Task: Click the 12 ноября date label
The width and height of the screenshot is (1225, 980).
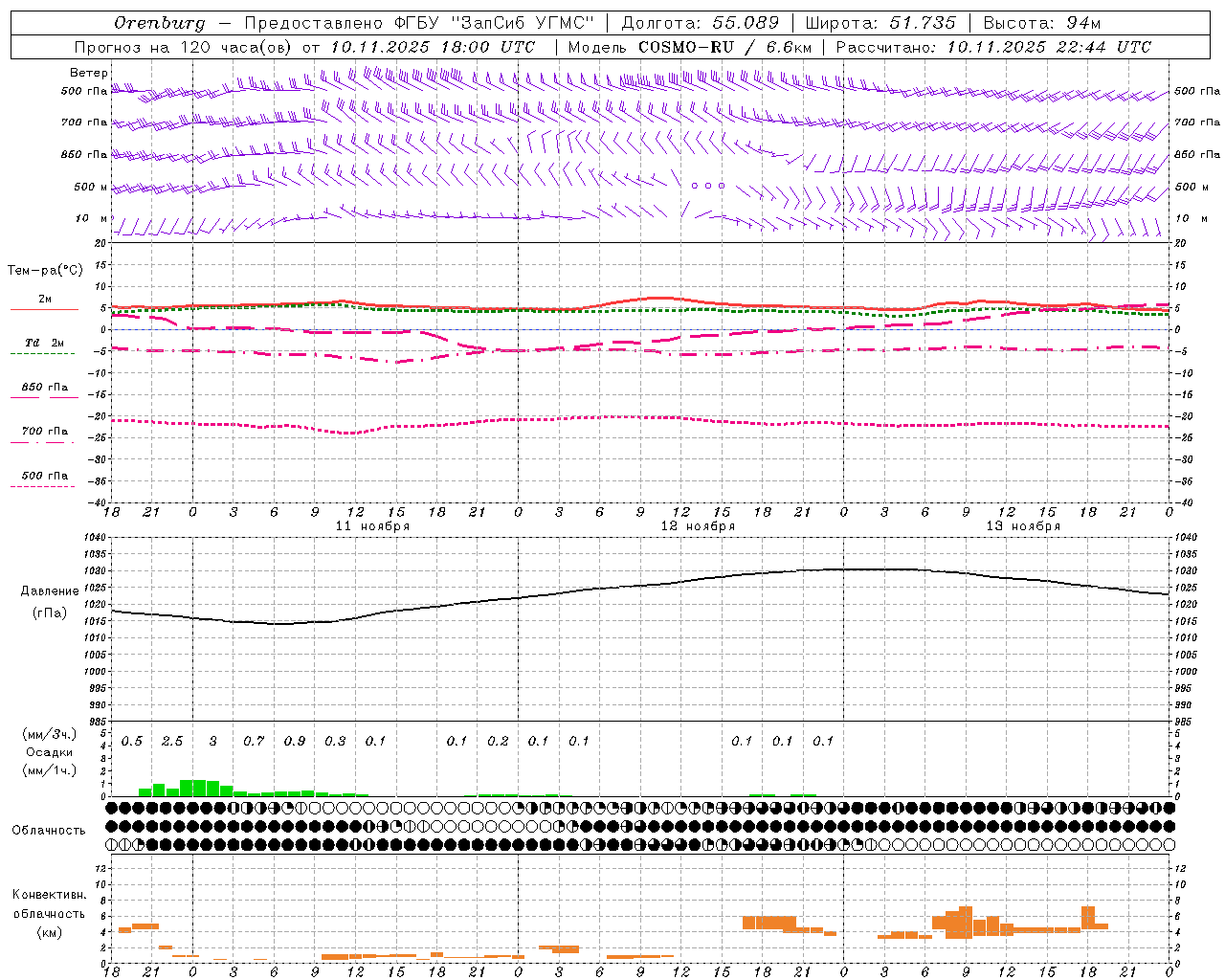Action: point(698,526)
